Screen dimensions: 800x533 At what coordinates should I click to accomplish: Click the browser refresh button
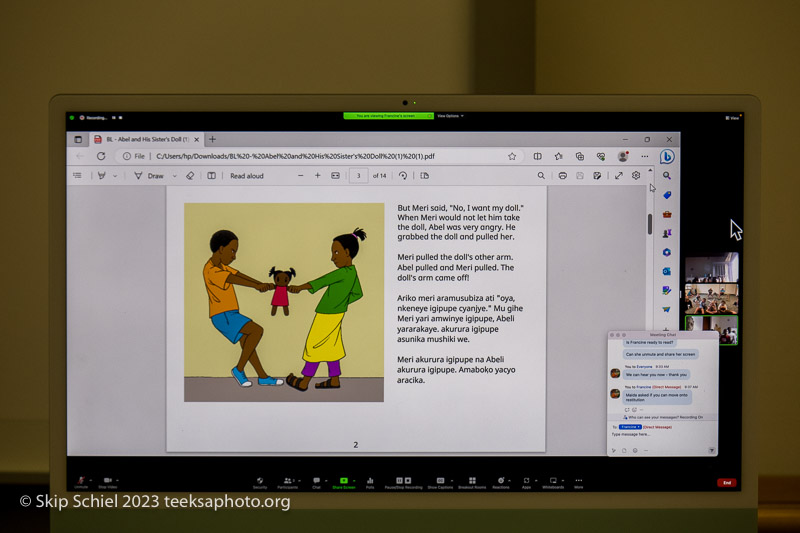click(101, 156)
